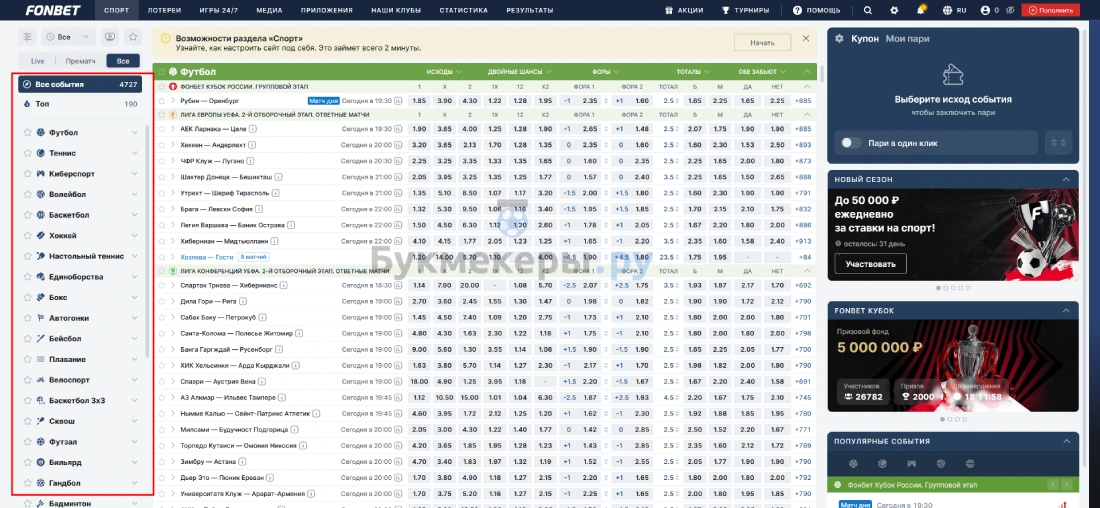Click the Участвовать button

click(871, 264)
